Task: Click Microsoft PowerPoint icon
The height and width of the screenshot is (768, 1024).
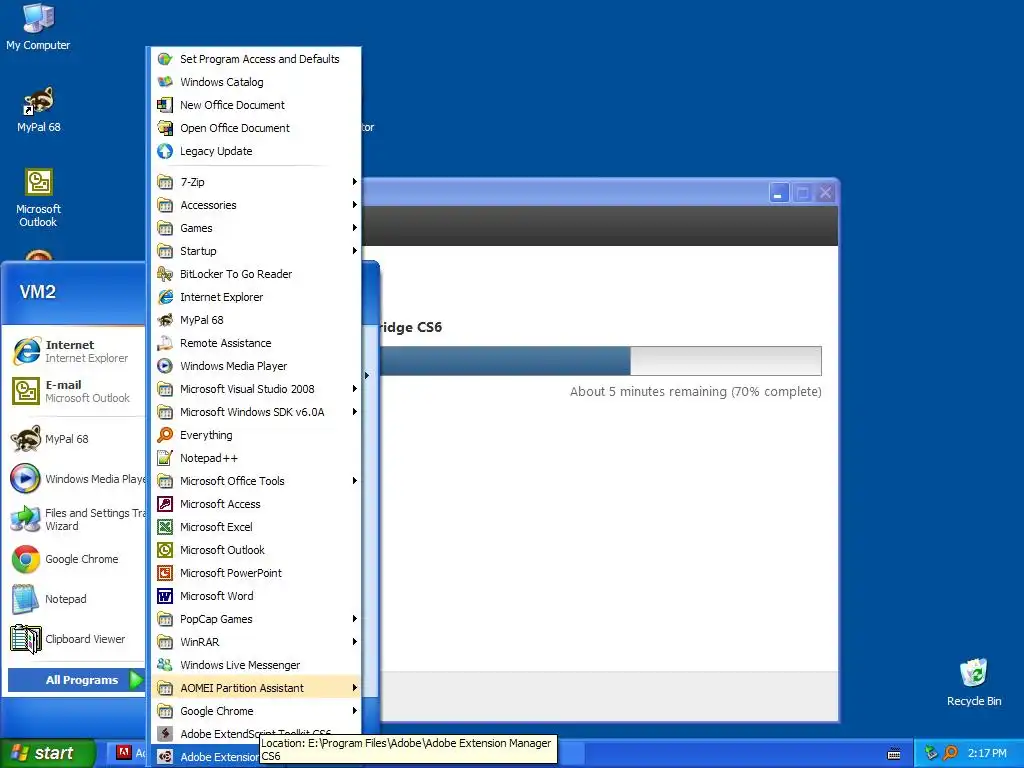Action: (x=165, y=573)
